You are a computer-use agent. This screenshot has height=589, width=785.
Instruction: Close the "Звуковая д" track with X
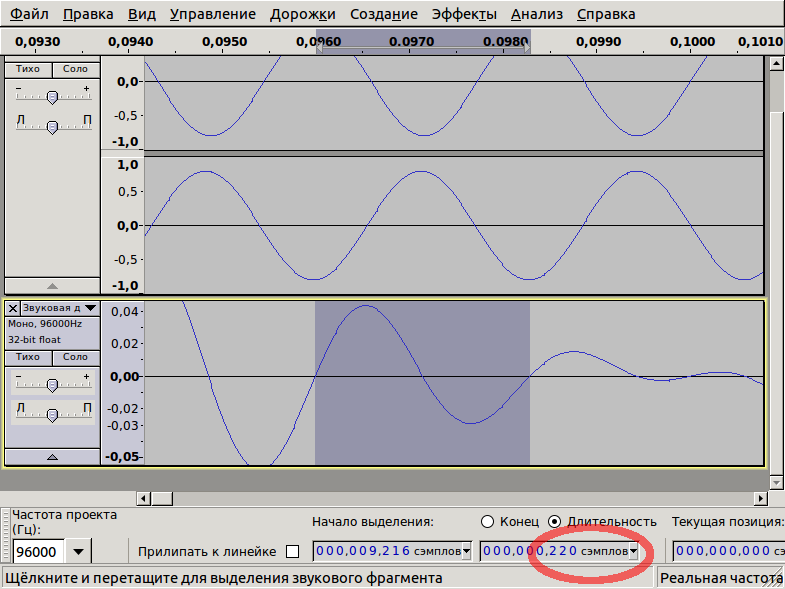click(x=12, y=308)
